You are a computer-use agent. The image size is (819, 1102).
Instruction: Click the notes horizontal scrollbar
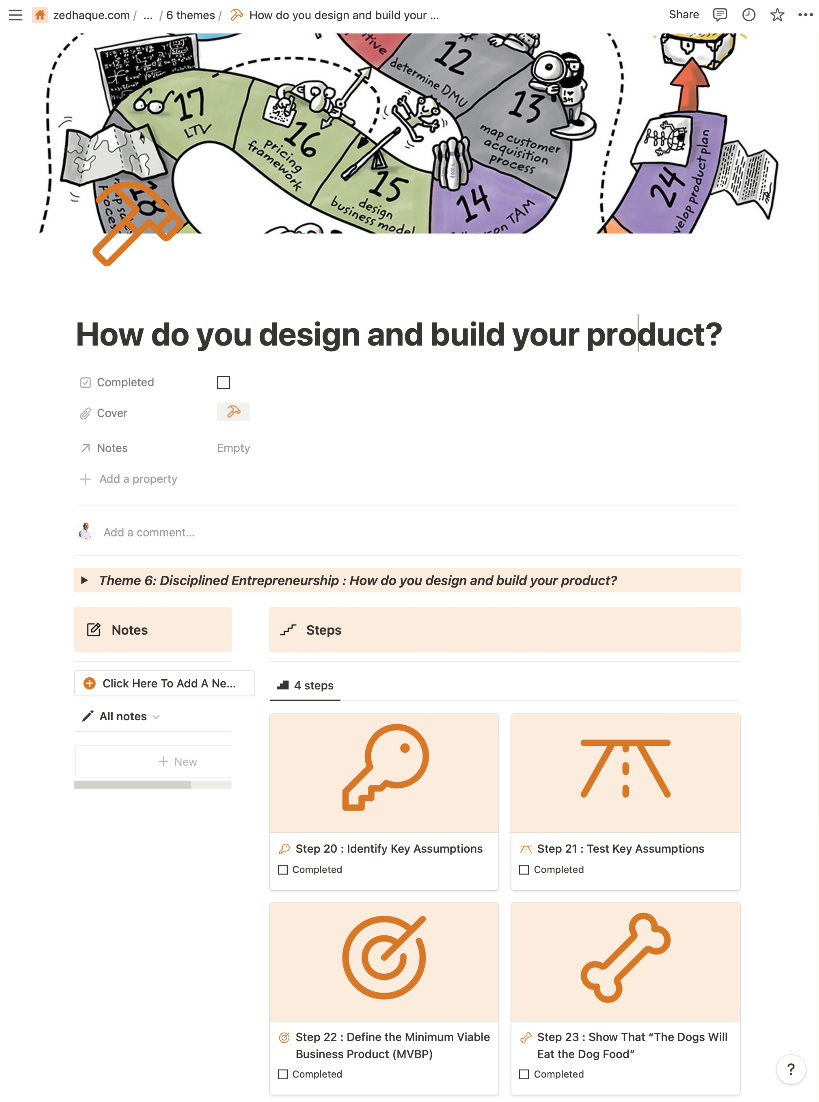132,785
